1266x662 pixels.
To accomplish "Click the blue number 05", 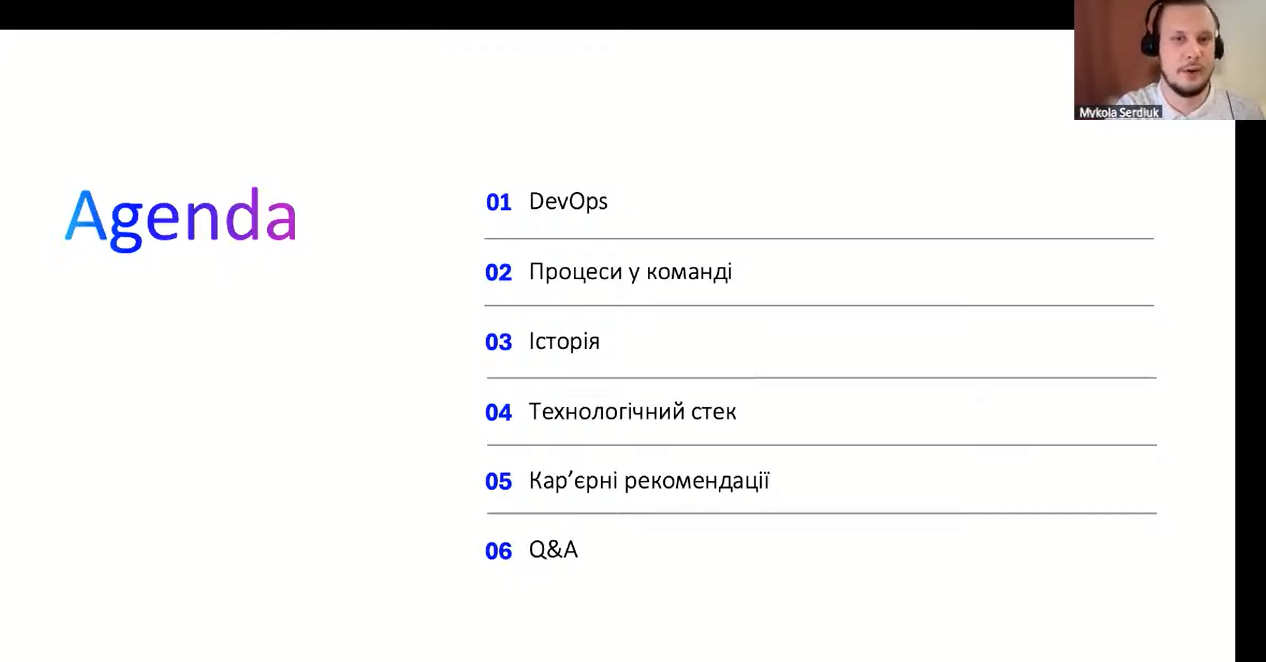I will pyautogui.click(x=498, y=482).
